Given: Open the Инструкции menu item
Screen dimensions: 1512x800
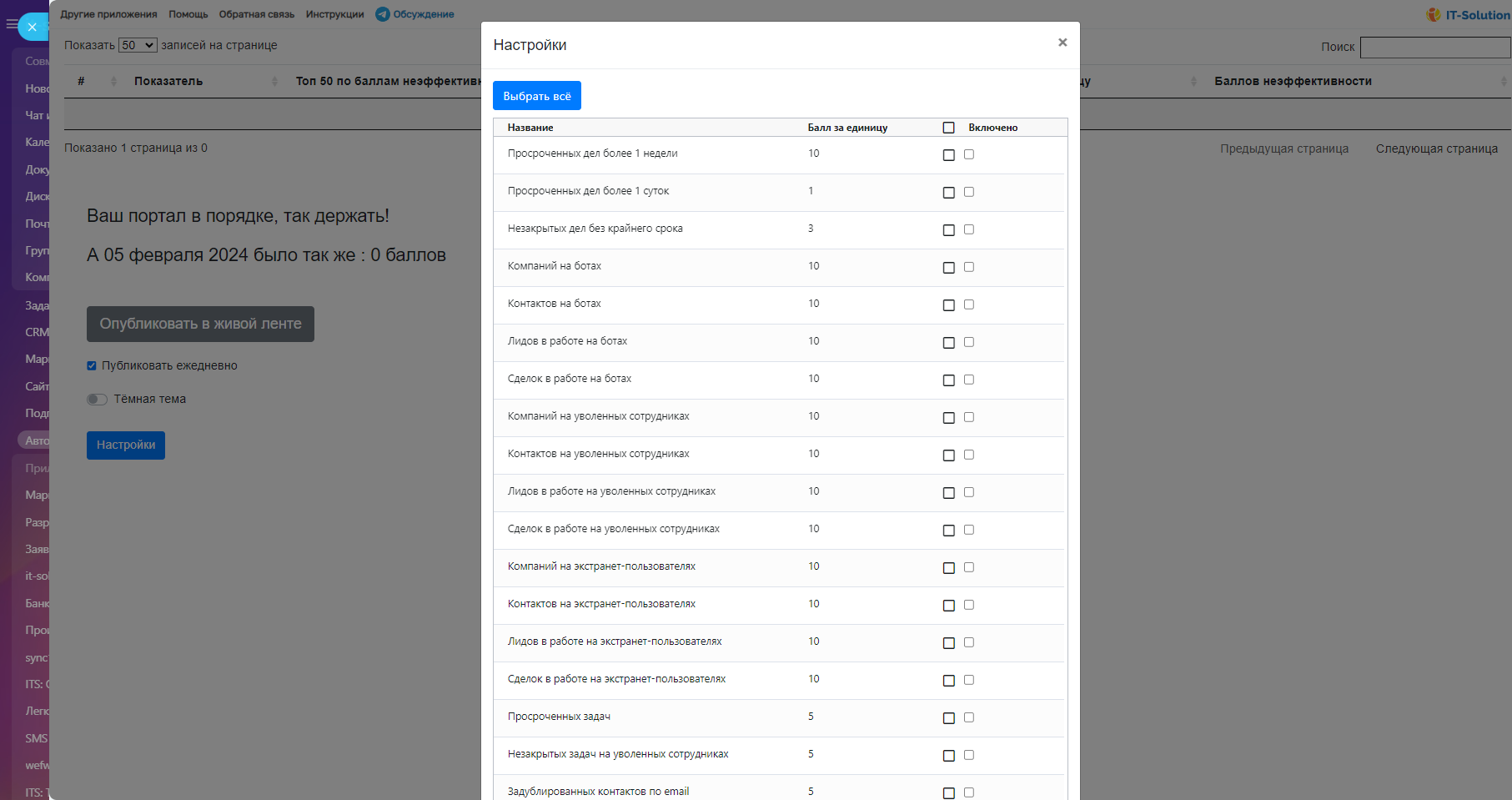Looking at the screenshot, I should tap(334, 14).
